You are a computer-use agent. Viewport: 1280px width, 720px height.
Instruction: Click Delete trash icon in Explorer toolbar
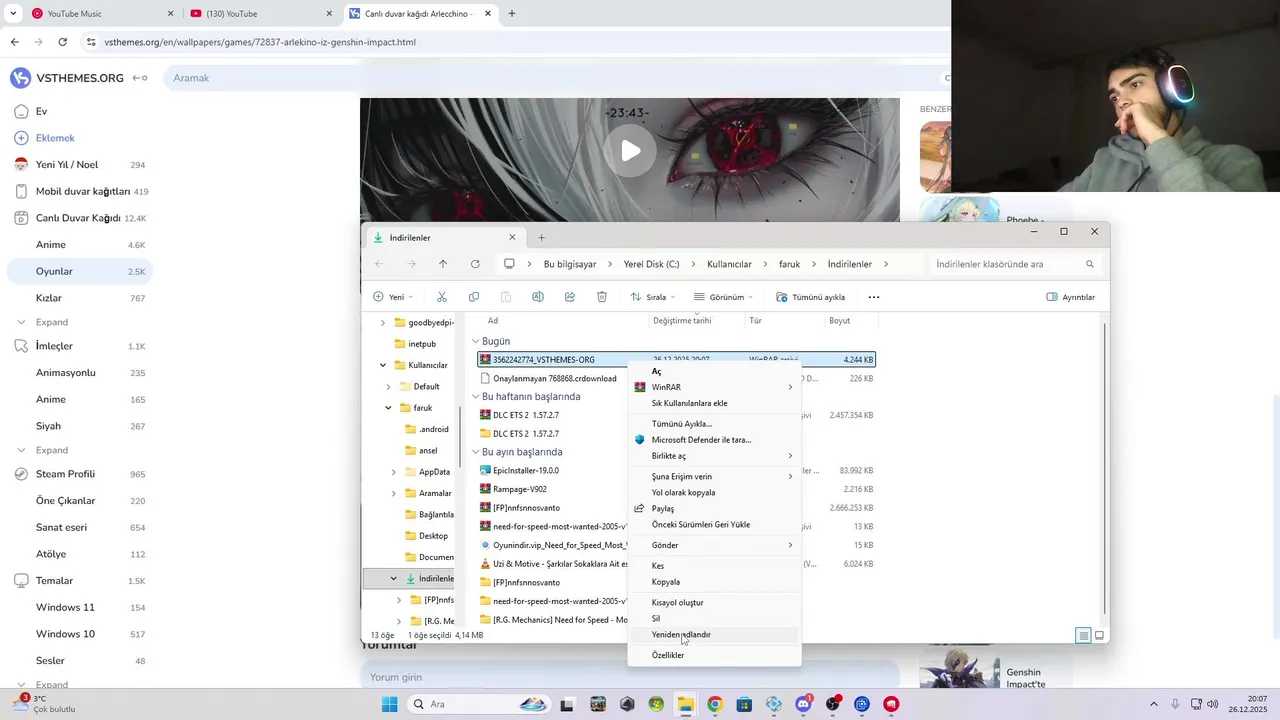[x=602, y=297]
